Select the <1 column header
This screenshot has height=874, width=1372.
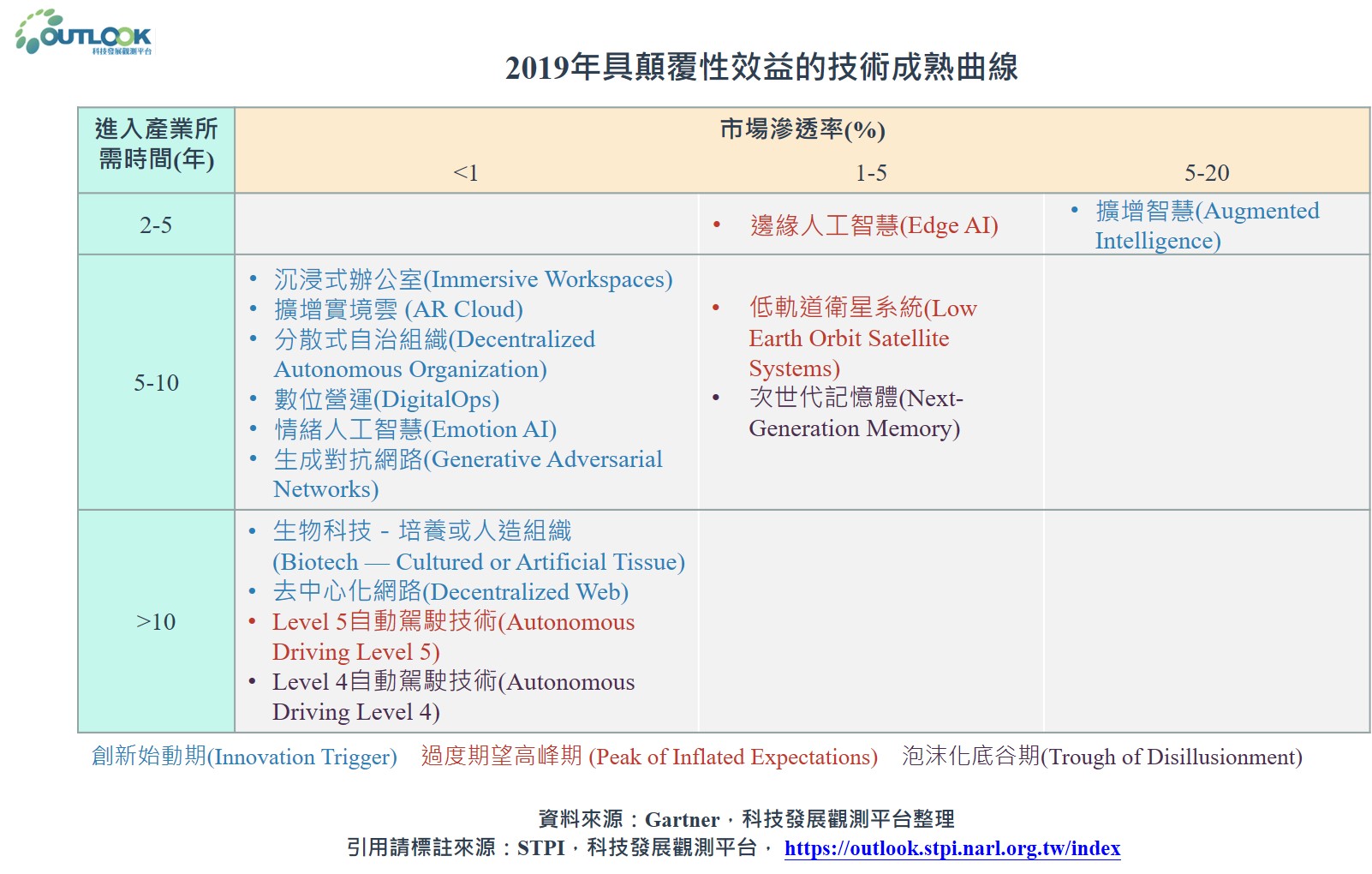466,173
